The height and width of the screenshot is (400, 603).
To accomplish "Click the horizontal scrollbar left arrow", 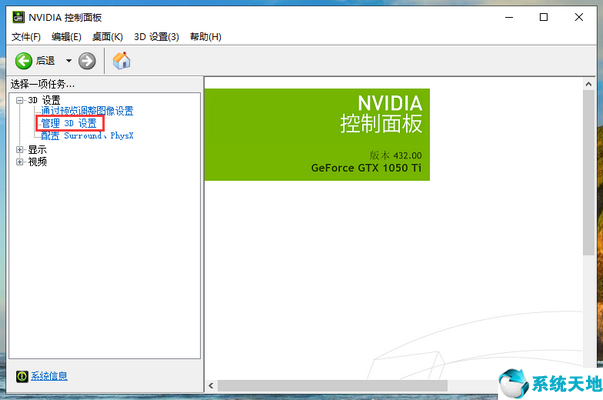I will click(211, 385).
